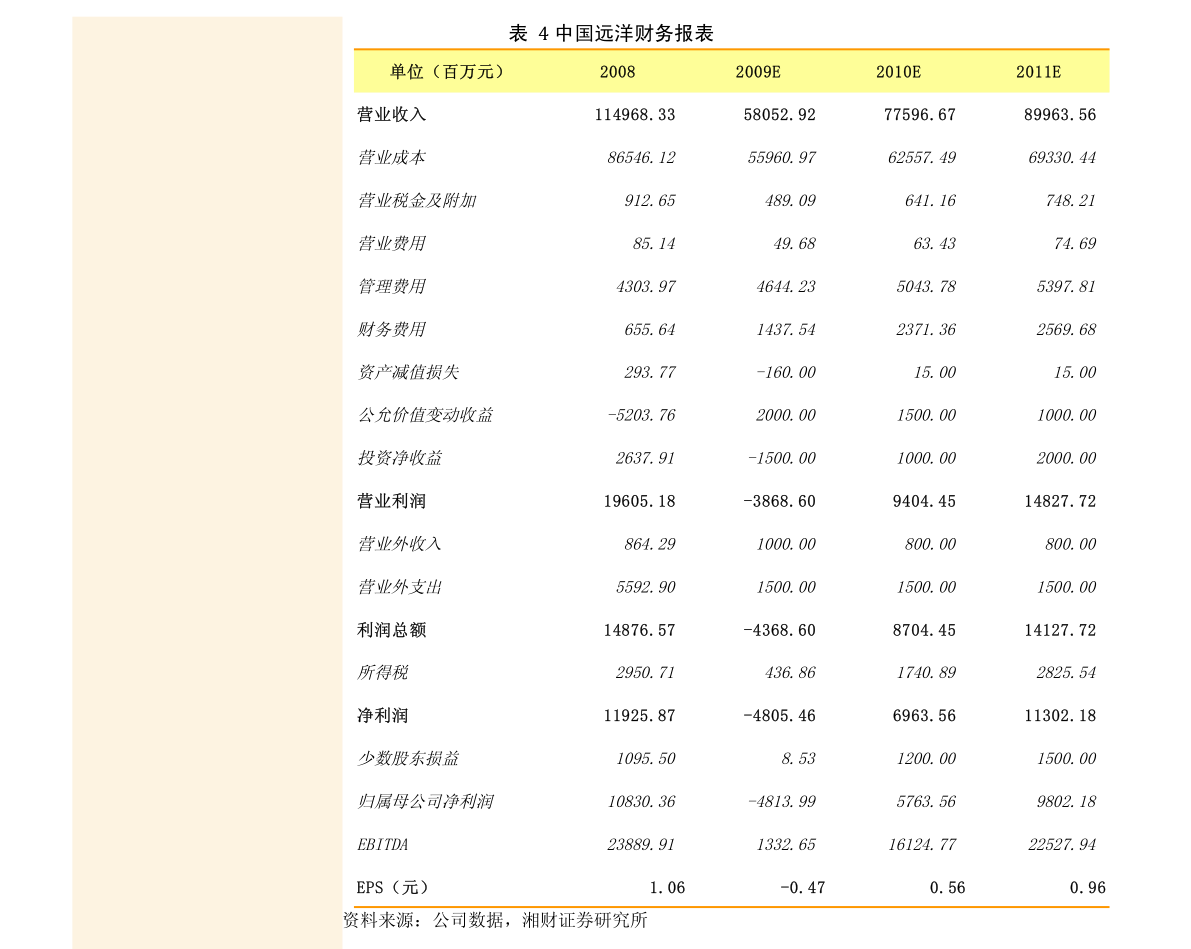This screenshot has width=1191, height=949.
Task: Click the value -5203.76
Action: point(641,416)
